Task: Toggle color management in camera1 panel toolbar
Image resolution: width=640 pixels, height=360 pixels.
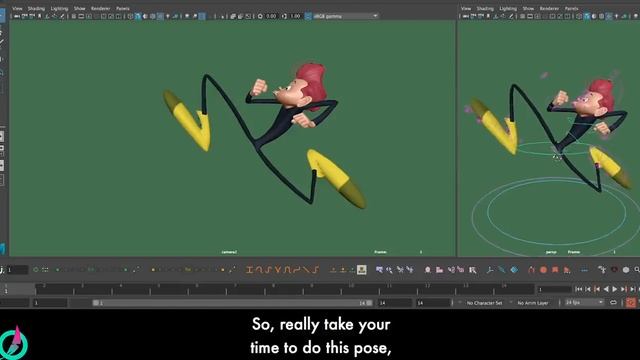Action: click(308, 16)
